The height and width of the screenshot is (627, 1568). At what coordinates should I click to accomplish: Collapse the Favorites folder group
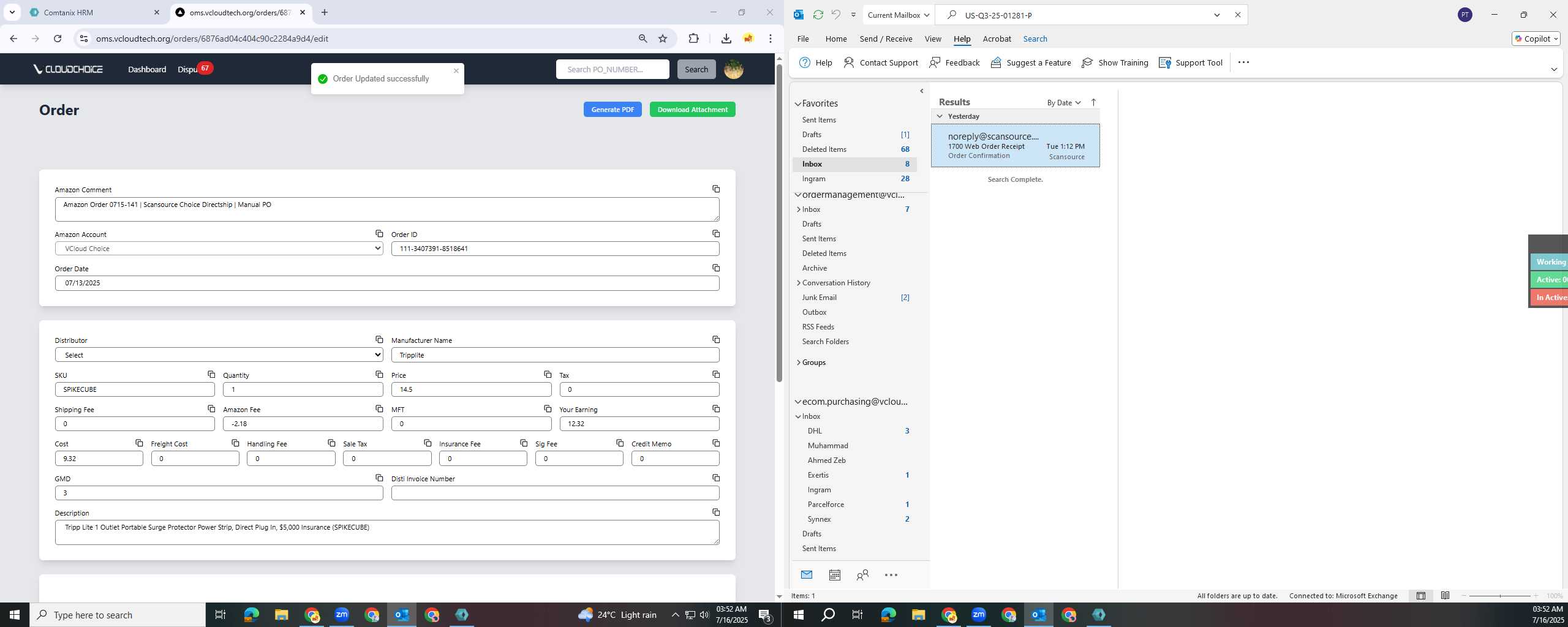798,104
